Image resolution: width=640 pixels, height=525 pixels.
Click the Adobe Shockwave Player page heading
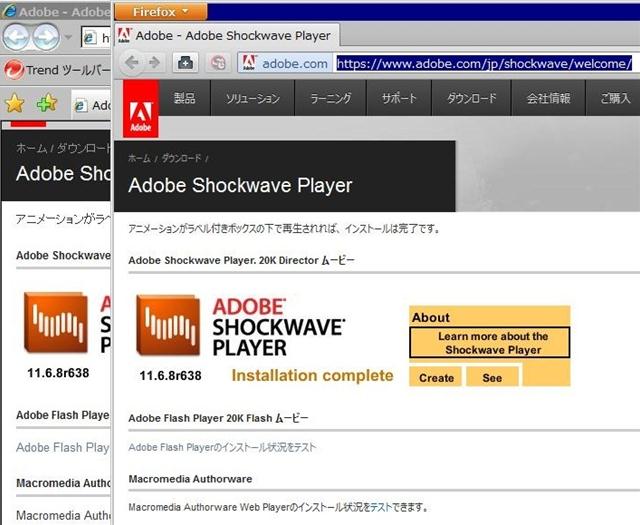[240, 185]
